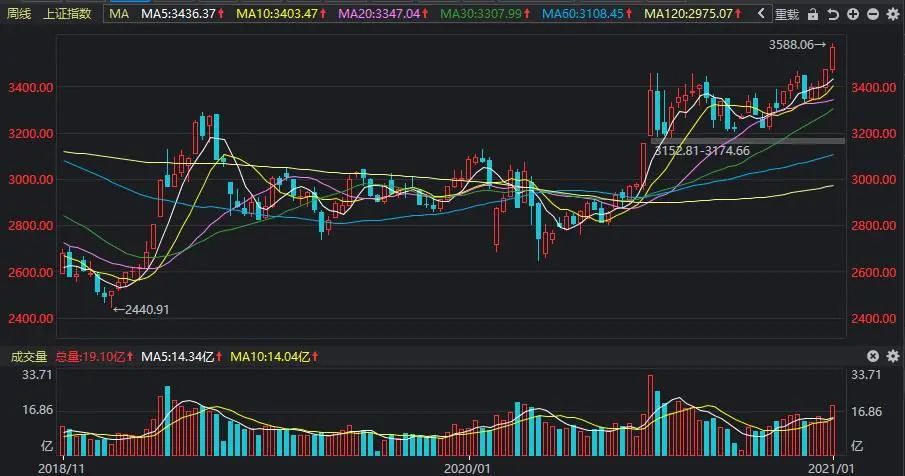Image resolution: width=905 pixels, height=476 pixels.
Task: Close the 成交量 volume panel
Action: pyautogui.click(x=873, y=356)
